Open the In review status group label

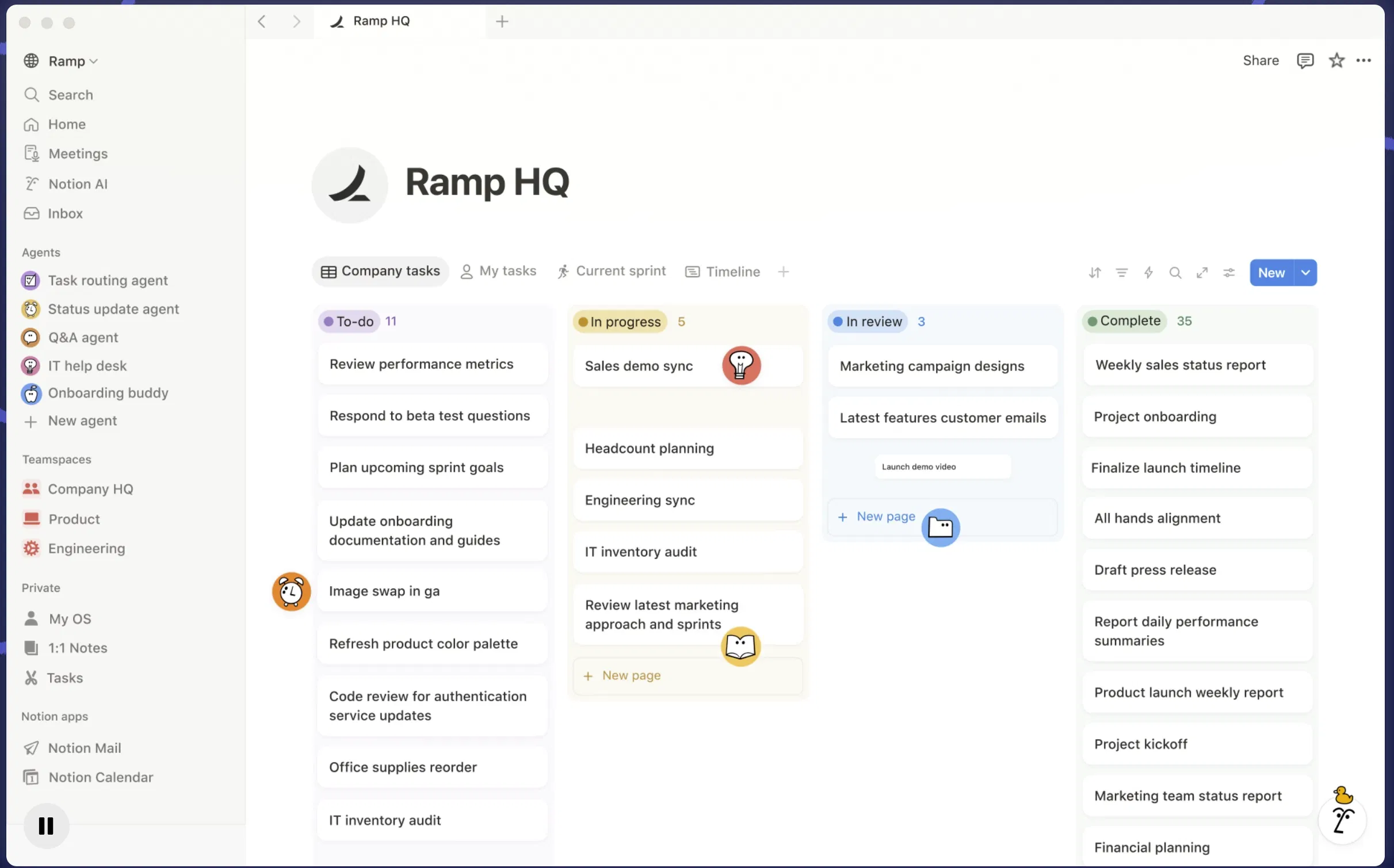coord(868,322)
